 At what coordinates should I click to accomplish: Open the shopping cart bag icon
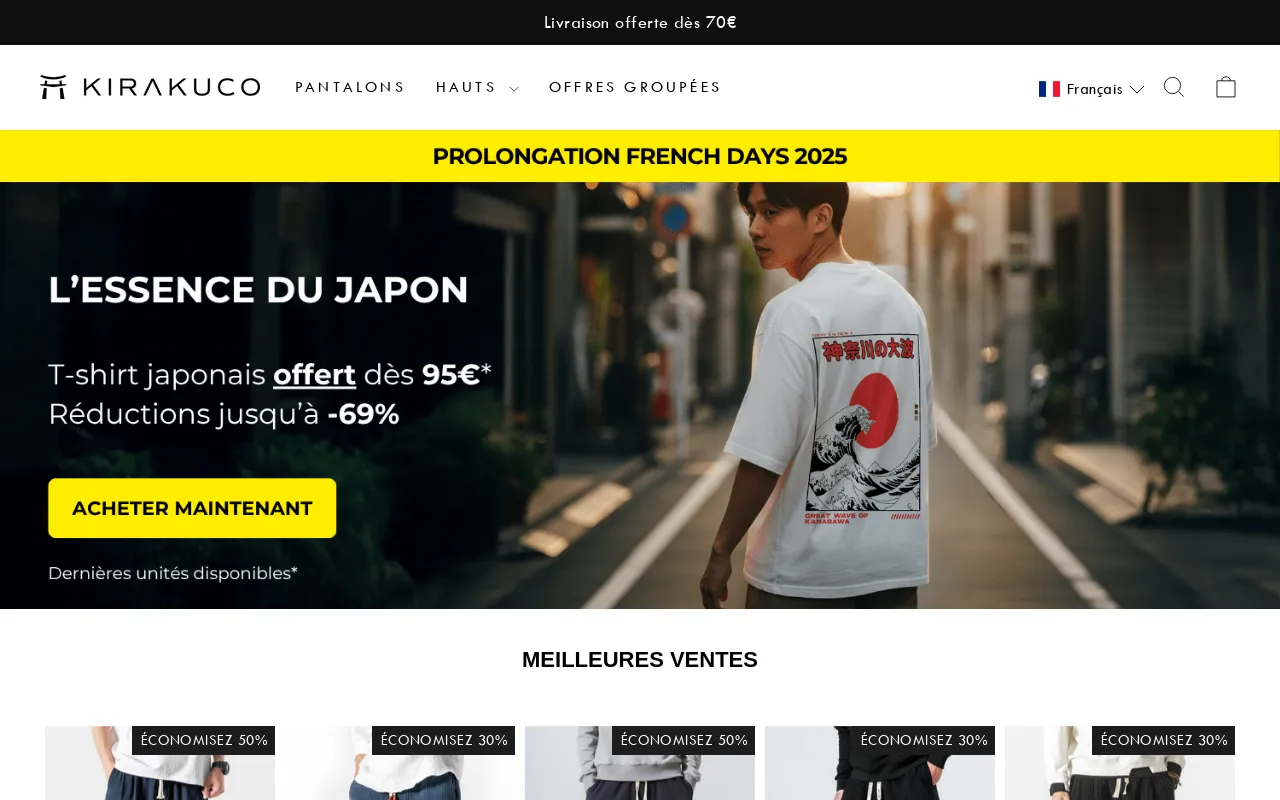tap(1226, 87)
